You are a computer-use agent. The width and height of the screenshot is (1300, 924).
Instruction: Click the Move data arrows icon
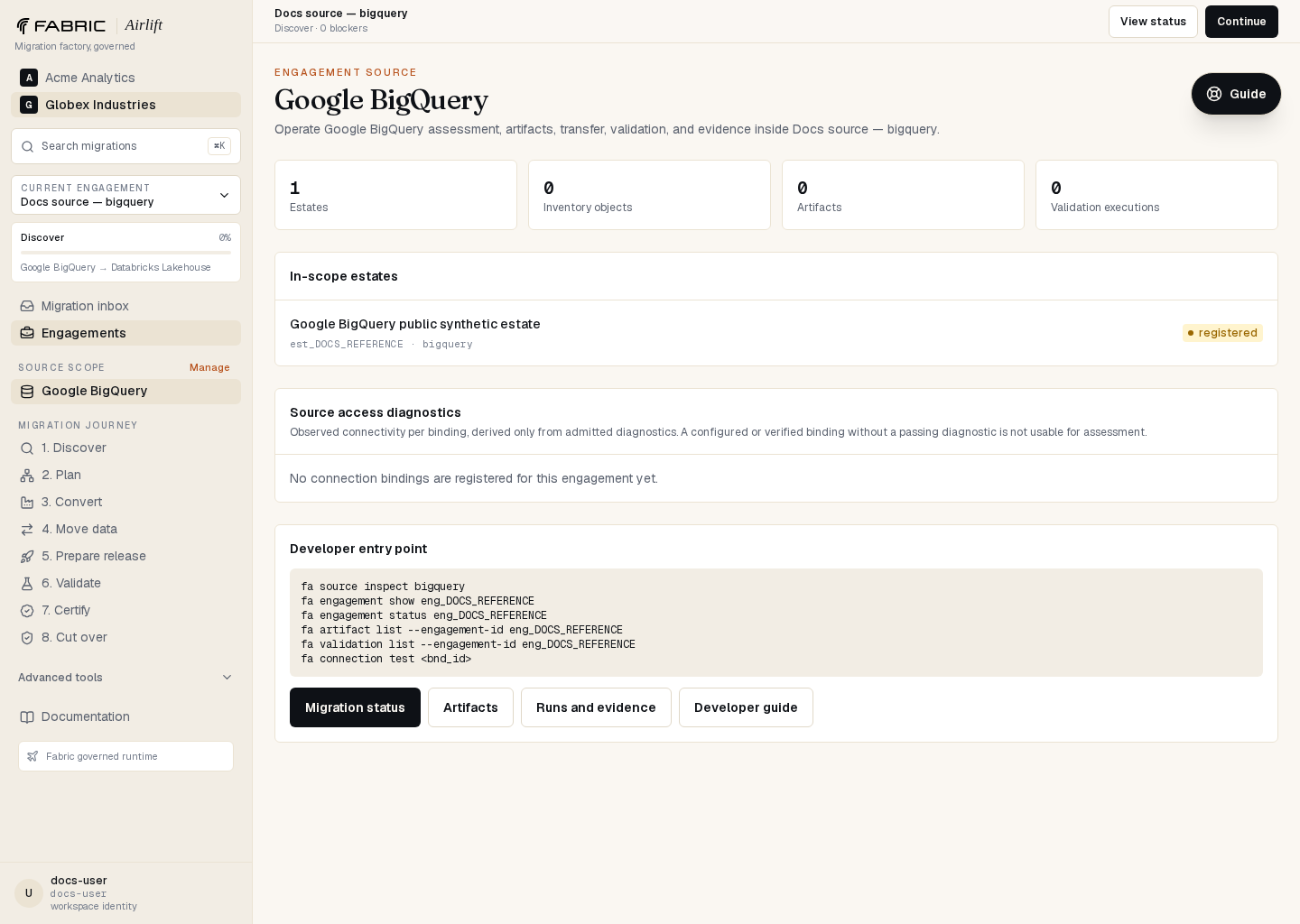coord(27,529)
